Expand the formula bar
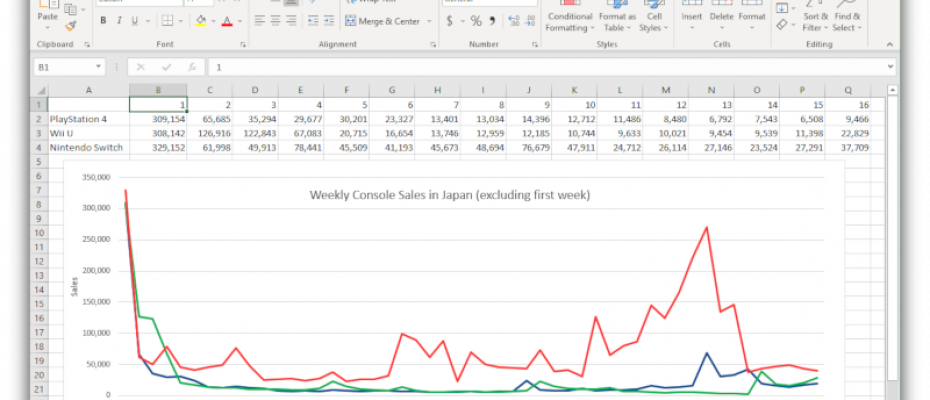 [890, 67]
